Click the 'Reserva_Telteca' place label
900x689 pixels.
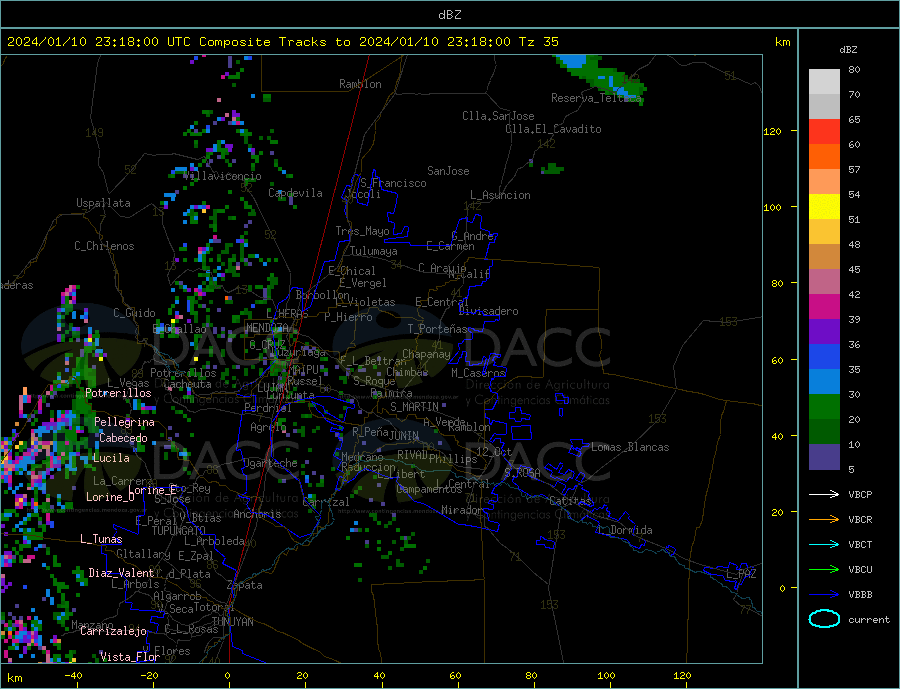(596, 98)
